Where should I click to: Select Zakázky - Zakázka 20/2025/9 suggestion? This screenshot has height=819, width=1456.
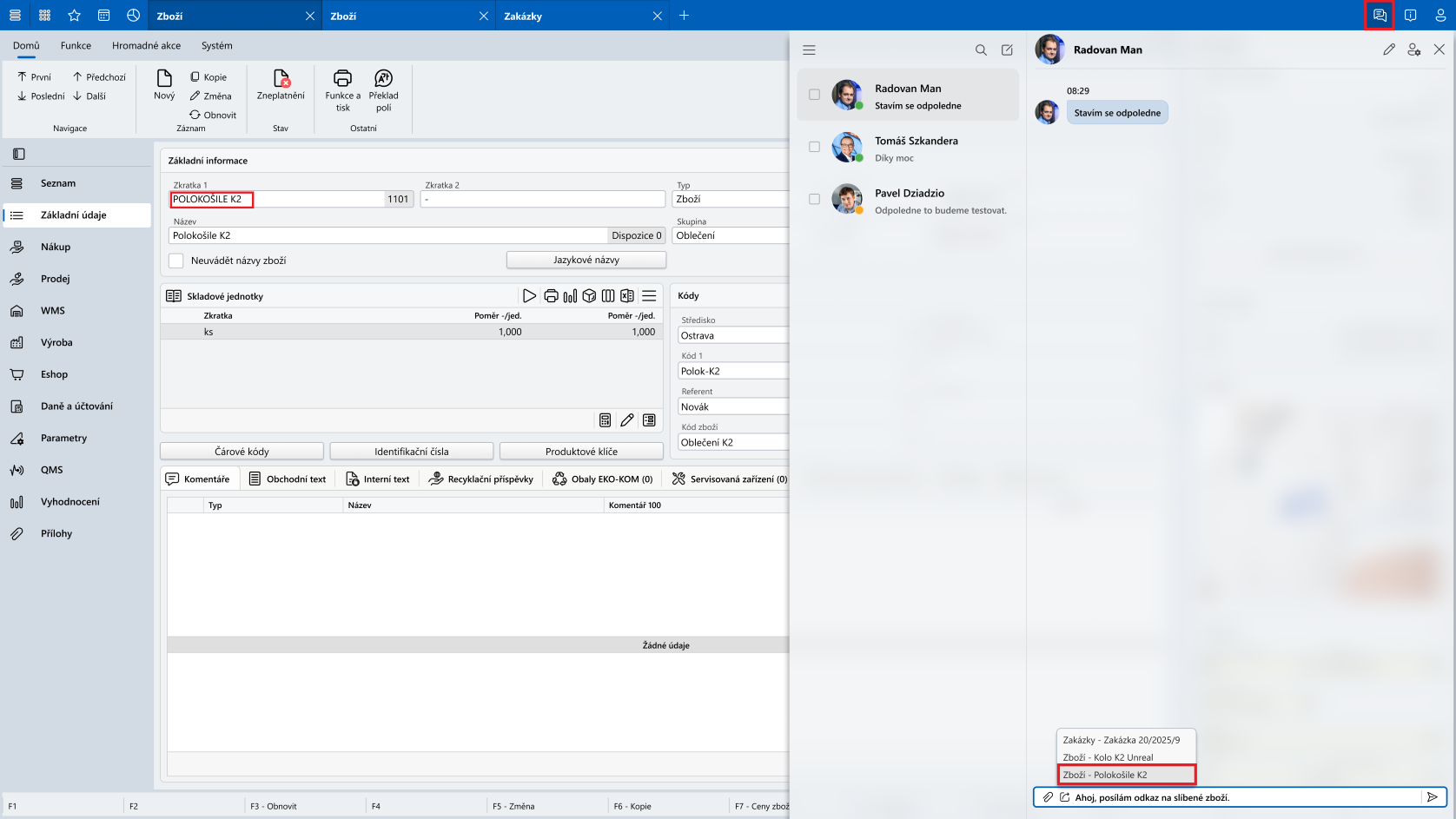click(1126, 740)
